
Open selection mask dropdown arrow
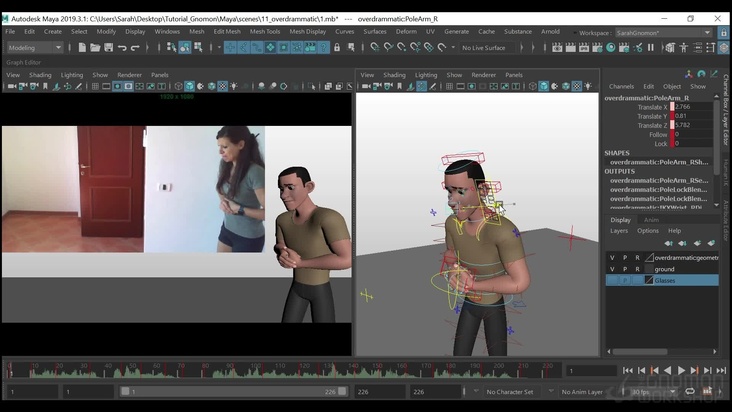click(219, 48)
